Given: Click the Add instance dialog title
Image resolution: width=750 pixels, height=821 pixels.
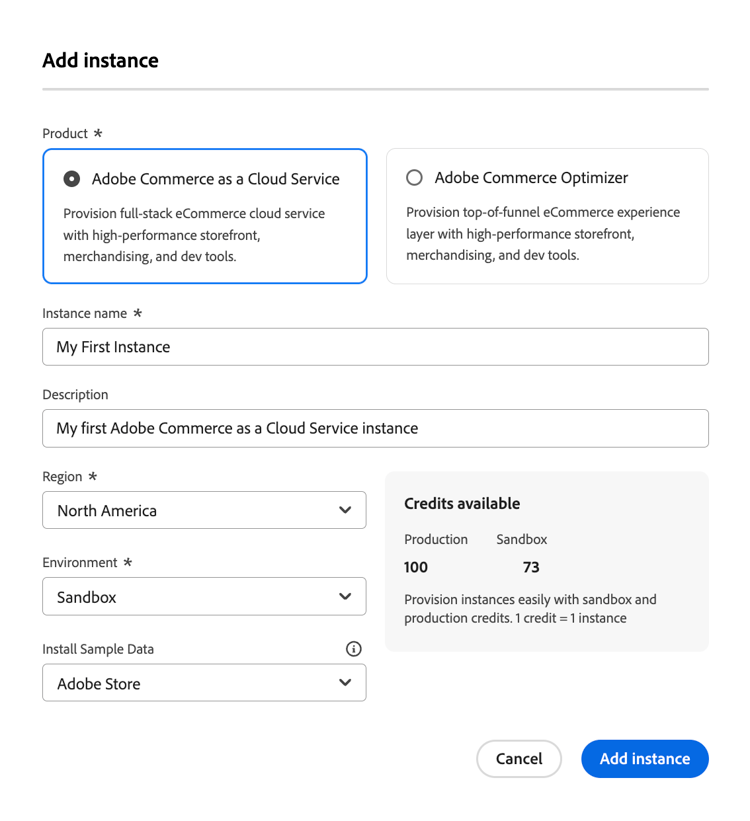Looking at the screenshot, I should tap(101, 60).
